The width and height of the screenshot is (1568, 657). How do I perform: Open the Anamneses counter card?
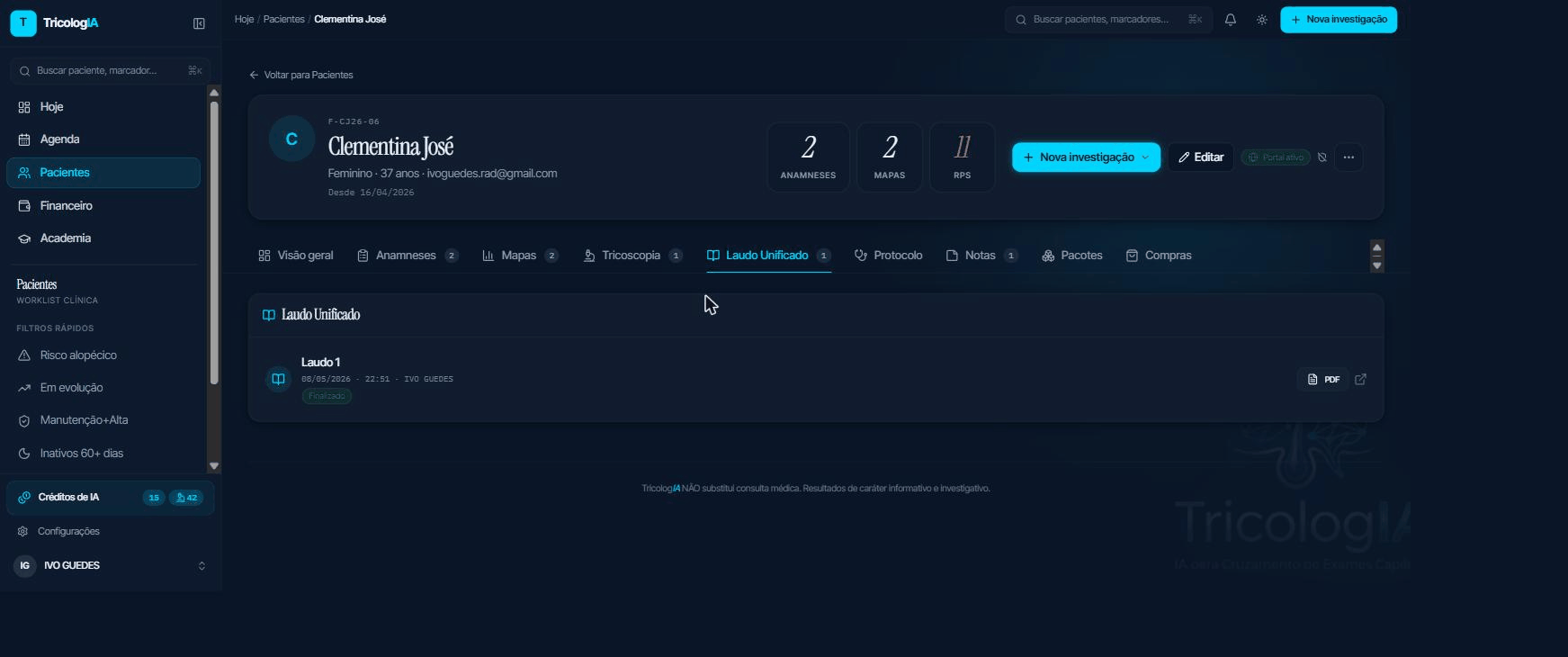coord(808,157)
